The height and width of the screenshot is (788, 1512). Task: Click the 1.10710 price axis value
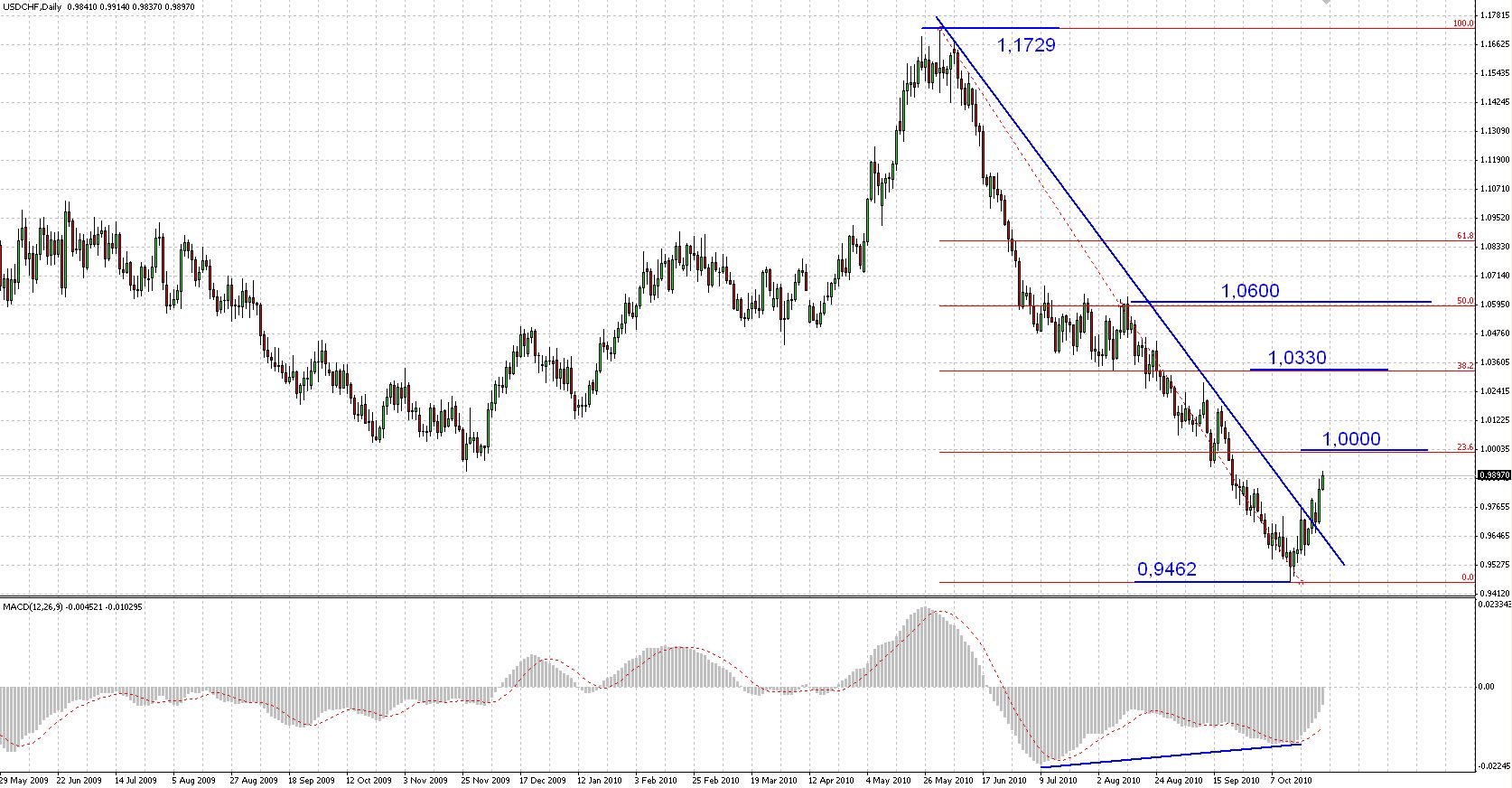pos(1495,188)
